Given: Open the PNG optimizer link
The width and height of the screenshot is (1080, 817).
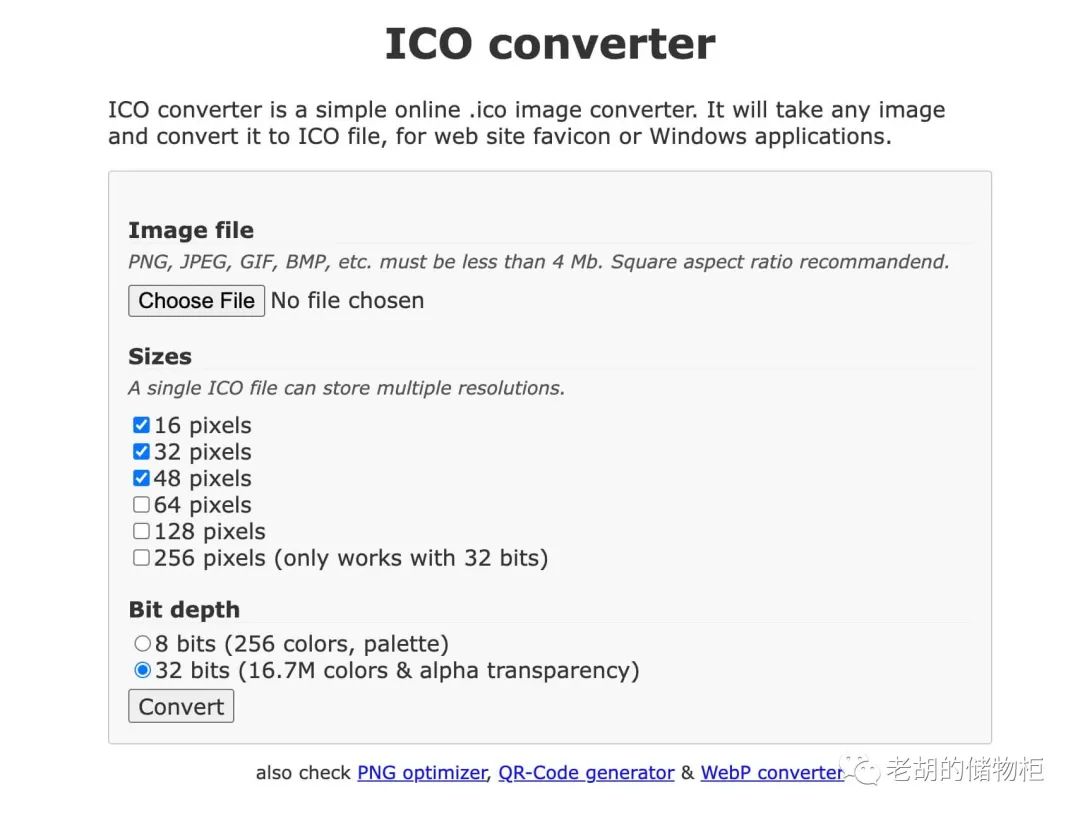Looking at the screenshot, I should (x=421, y=772).
